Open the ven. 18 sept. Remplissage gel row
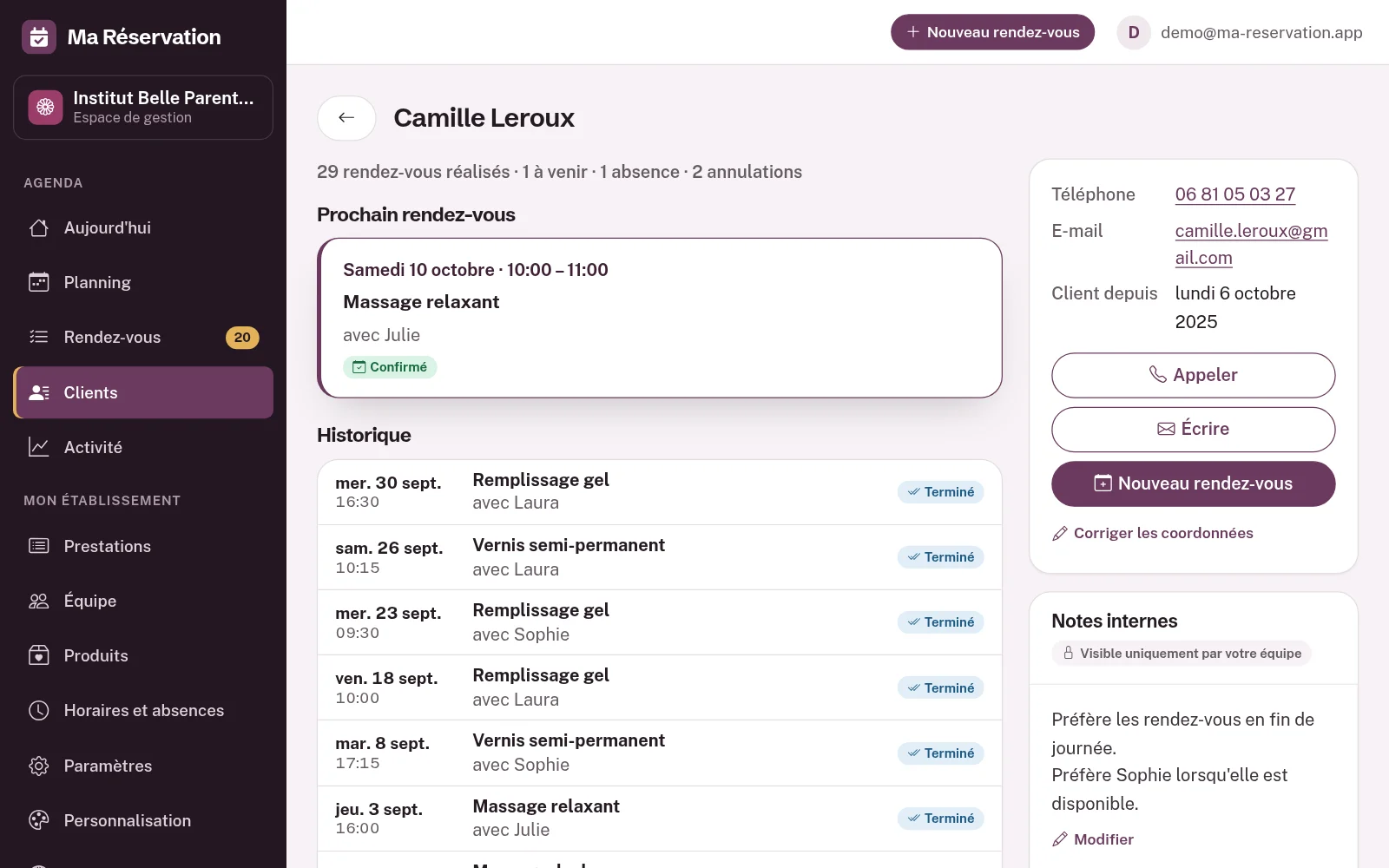1389x868 pixels. tap(660, 687)
